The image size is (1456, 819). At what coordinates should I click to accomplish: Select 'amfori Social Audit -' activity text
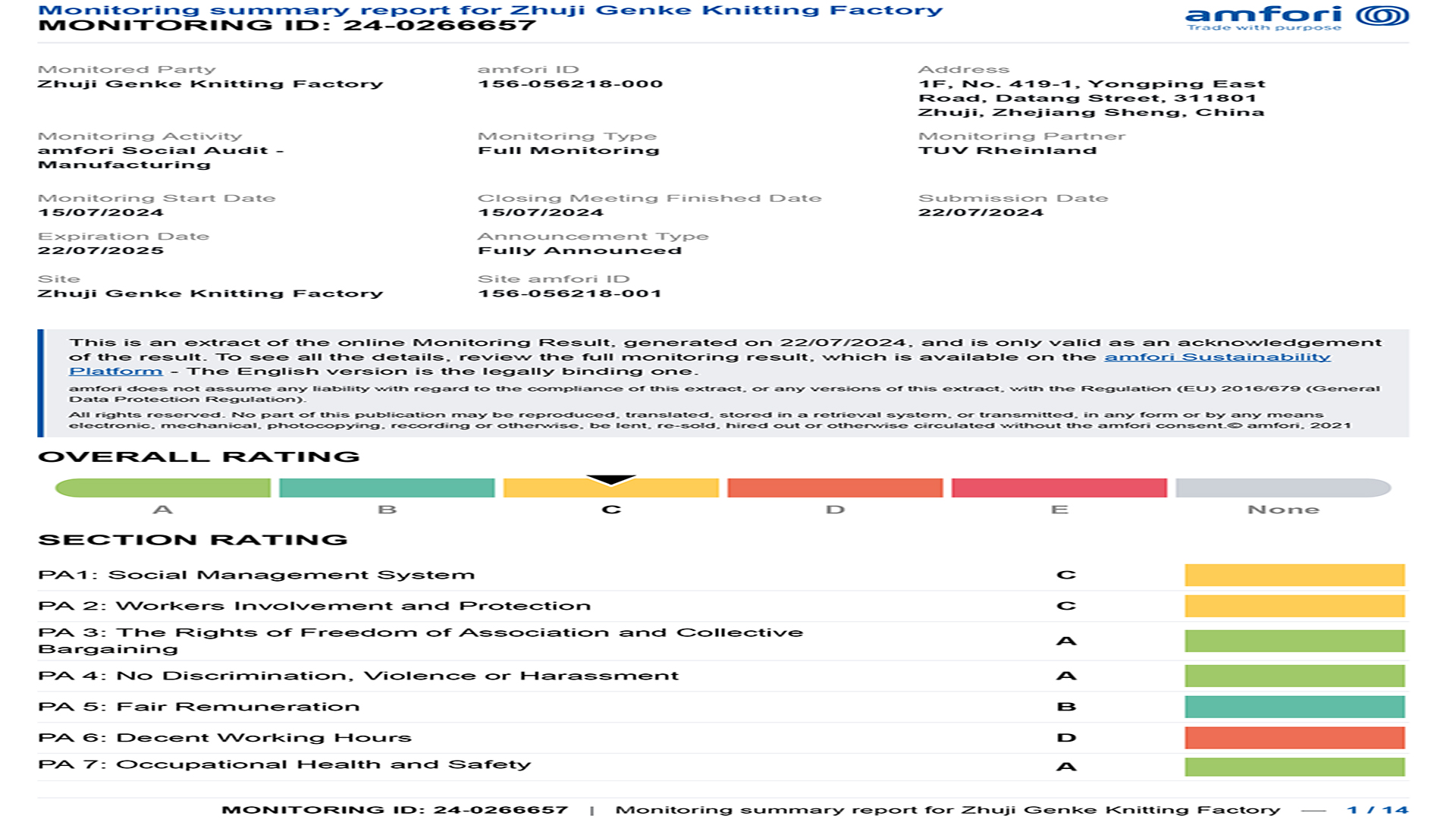click(x=161, y=150)
